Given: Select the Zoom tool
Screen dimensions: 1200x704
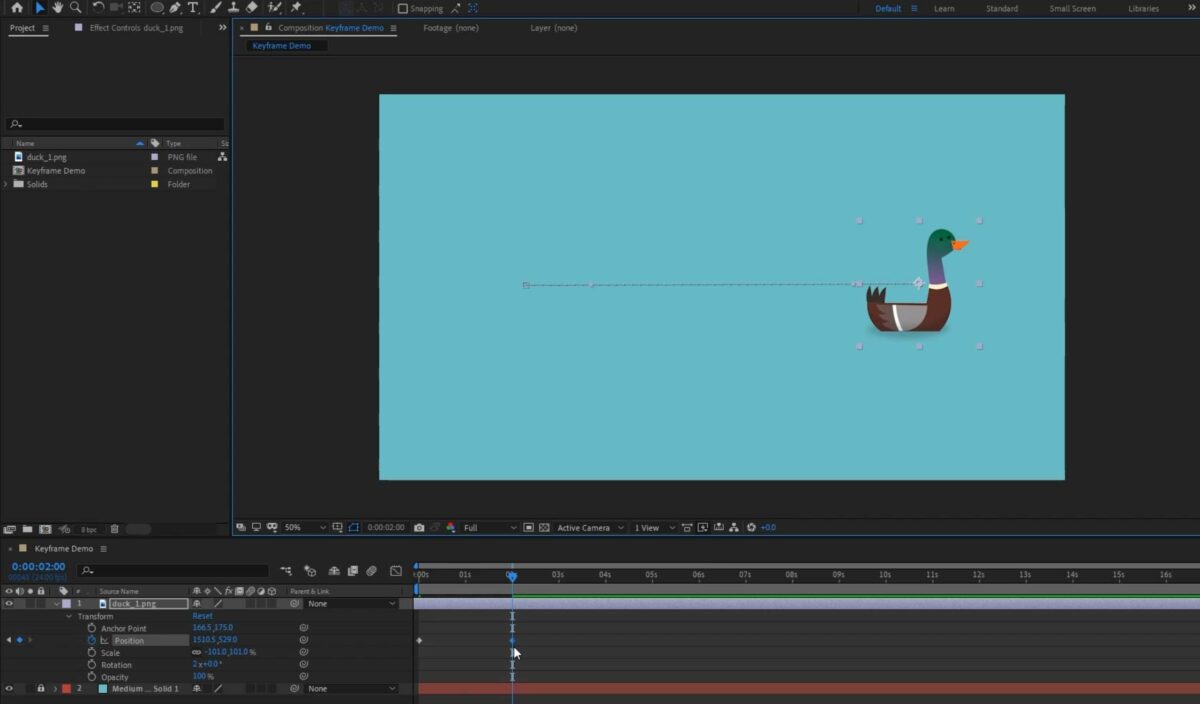Looking at the screenshot, I should pyautogui.click(x=75, y=8).
